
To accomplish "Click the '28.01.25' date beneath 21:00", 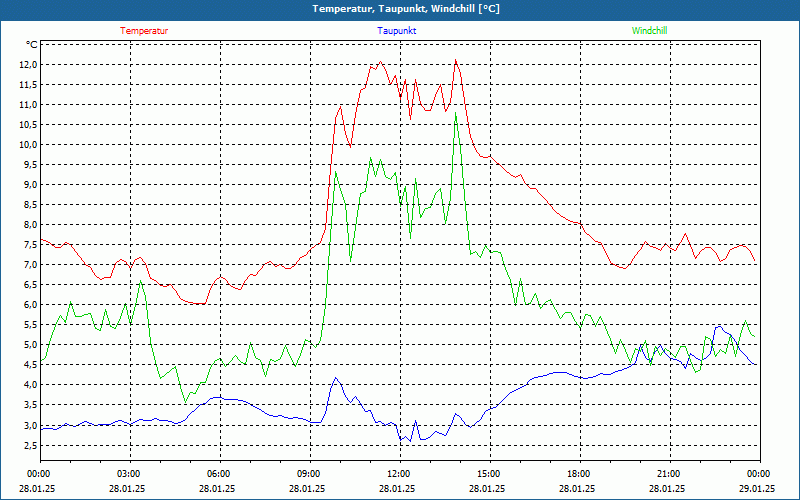I will (666, 488).
